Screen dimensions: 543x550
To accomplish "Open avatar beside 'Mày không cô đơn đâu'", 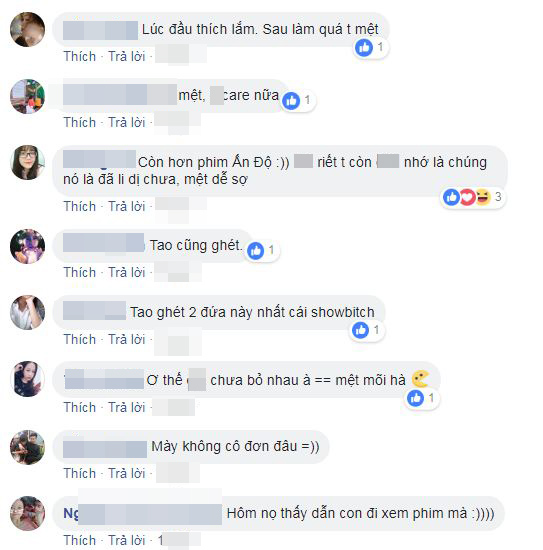I will pos(27,447).
